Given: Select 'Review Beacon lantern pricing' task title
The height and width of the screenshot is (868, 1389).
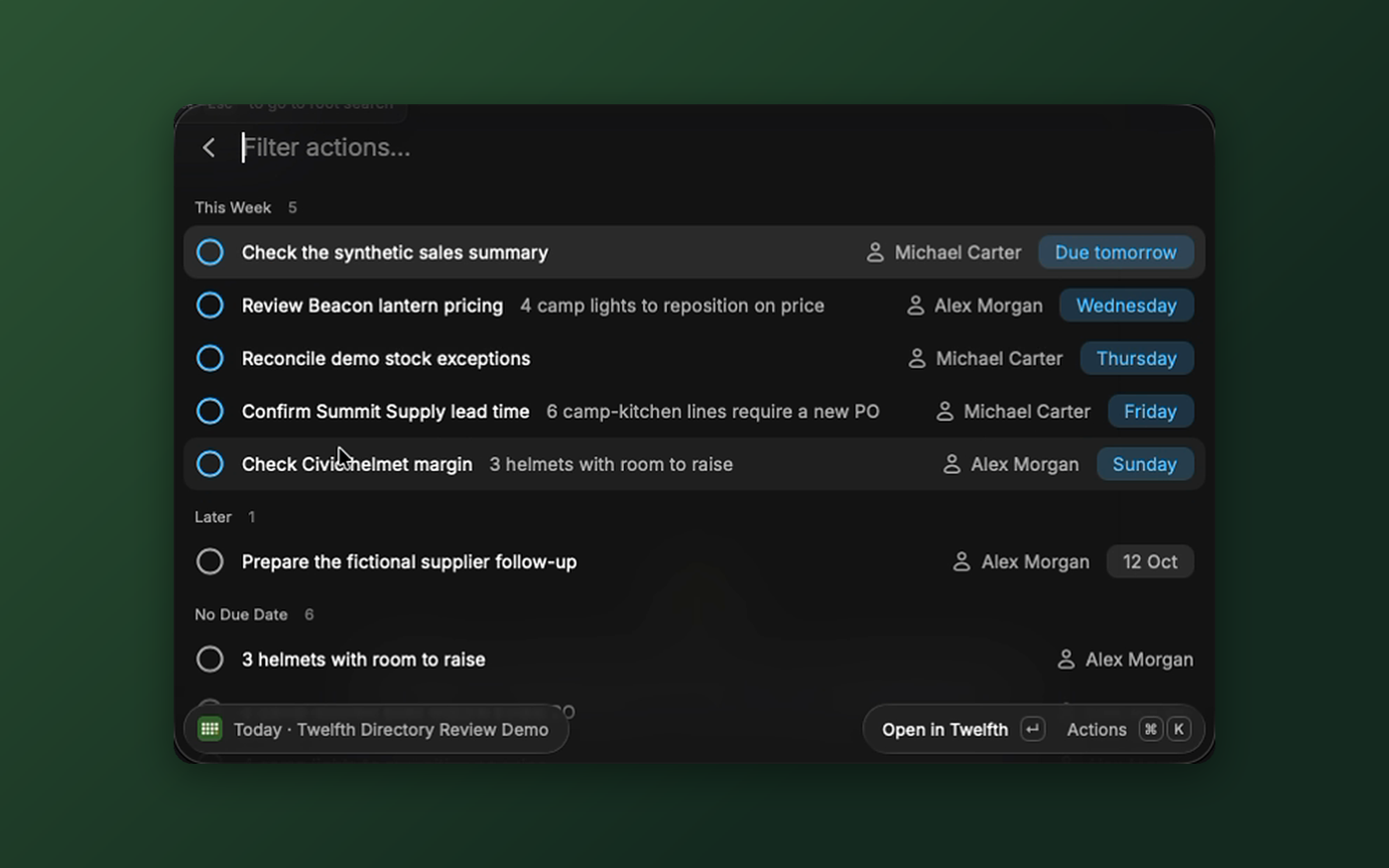Looking at the screenshot, I should coord(372,306).
